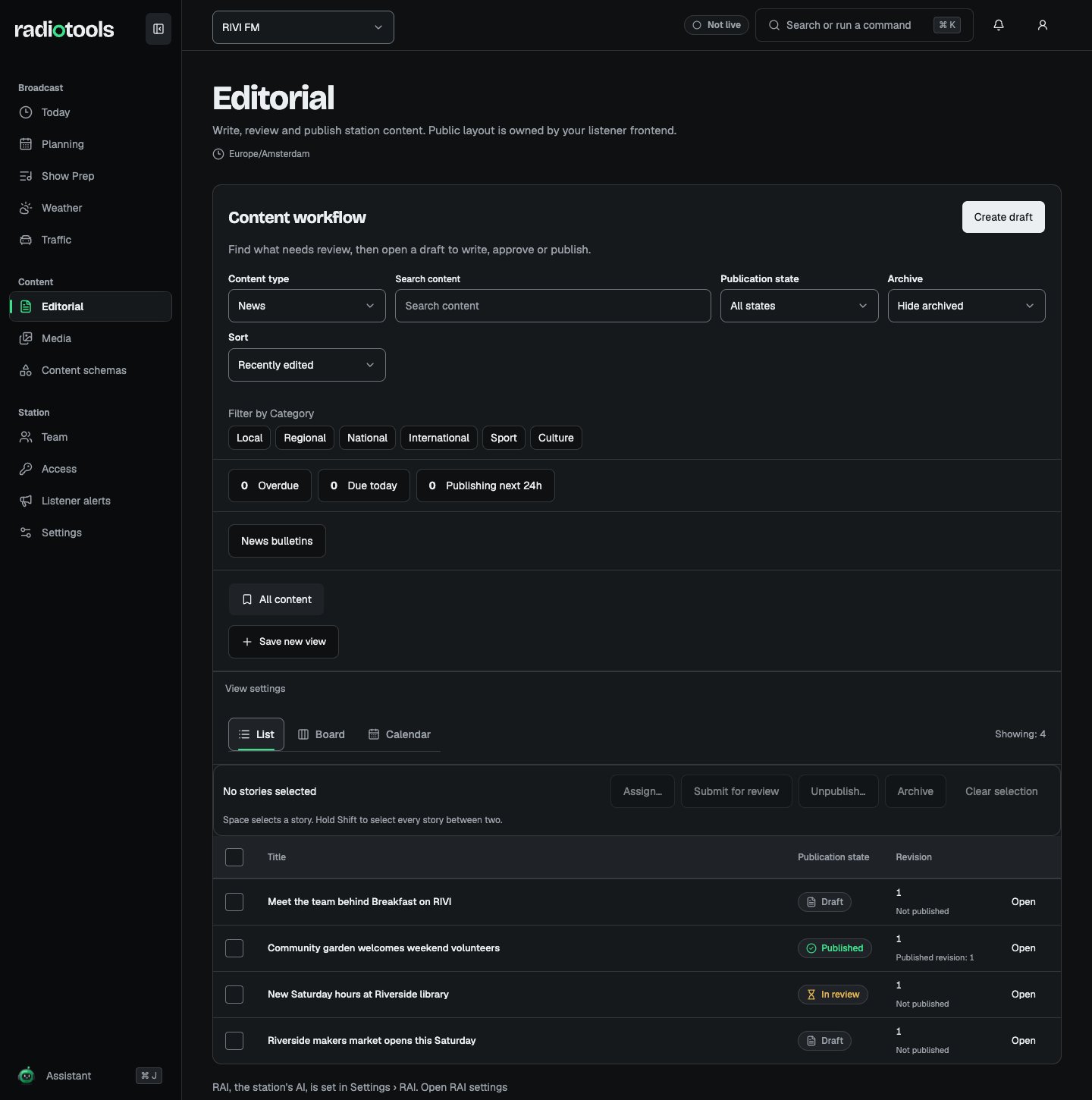This screenshot has width=1092, height=1100.
Task: Open Content schemas
Action: [x=91, y=370]
